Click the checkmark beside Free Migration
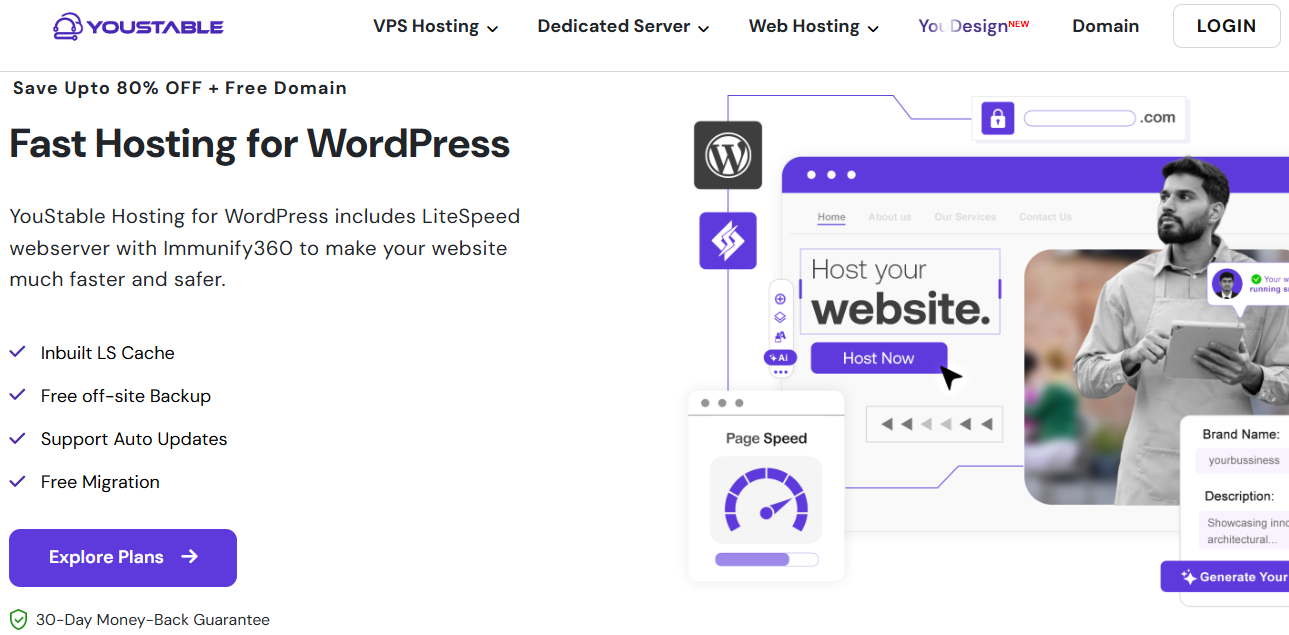Viewport: 1289px width, 635px height. (x=17, y=481)
